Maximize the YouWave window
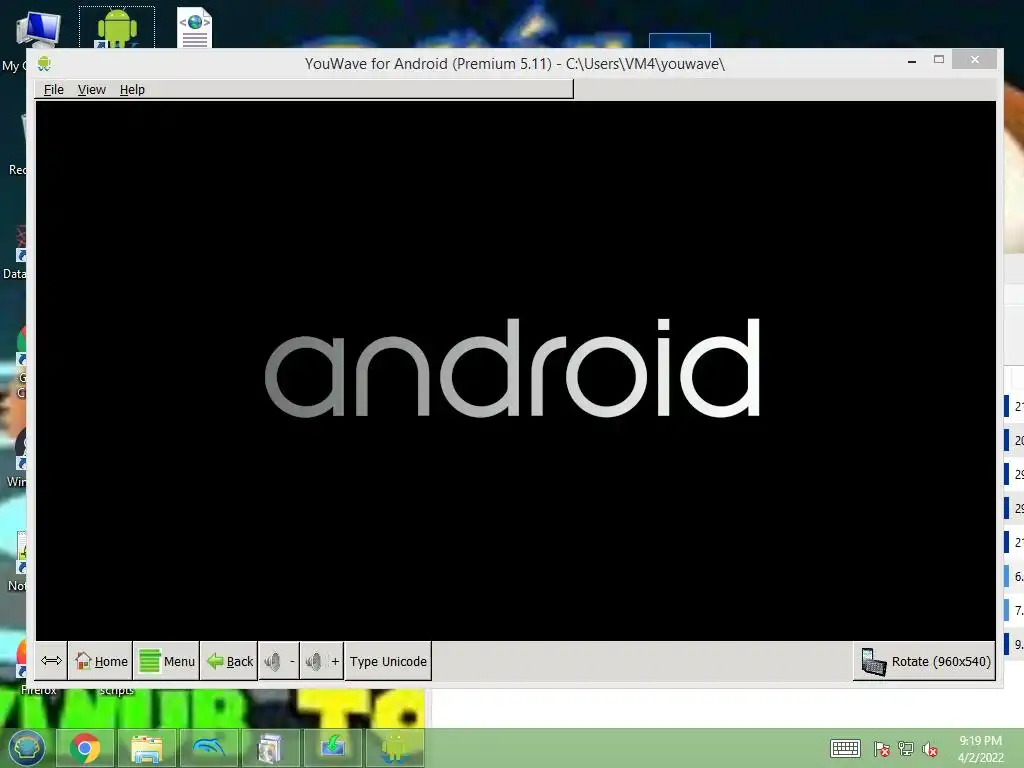The height and width of the screenshot is (768, 1024). (x=938, y=59)
